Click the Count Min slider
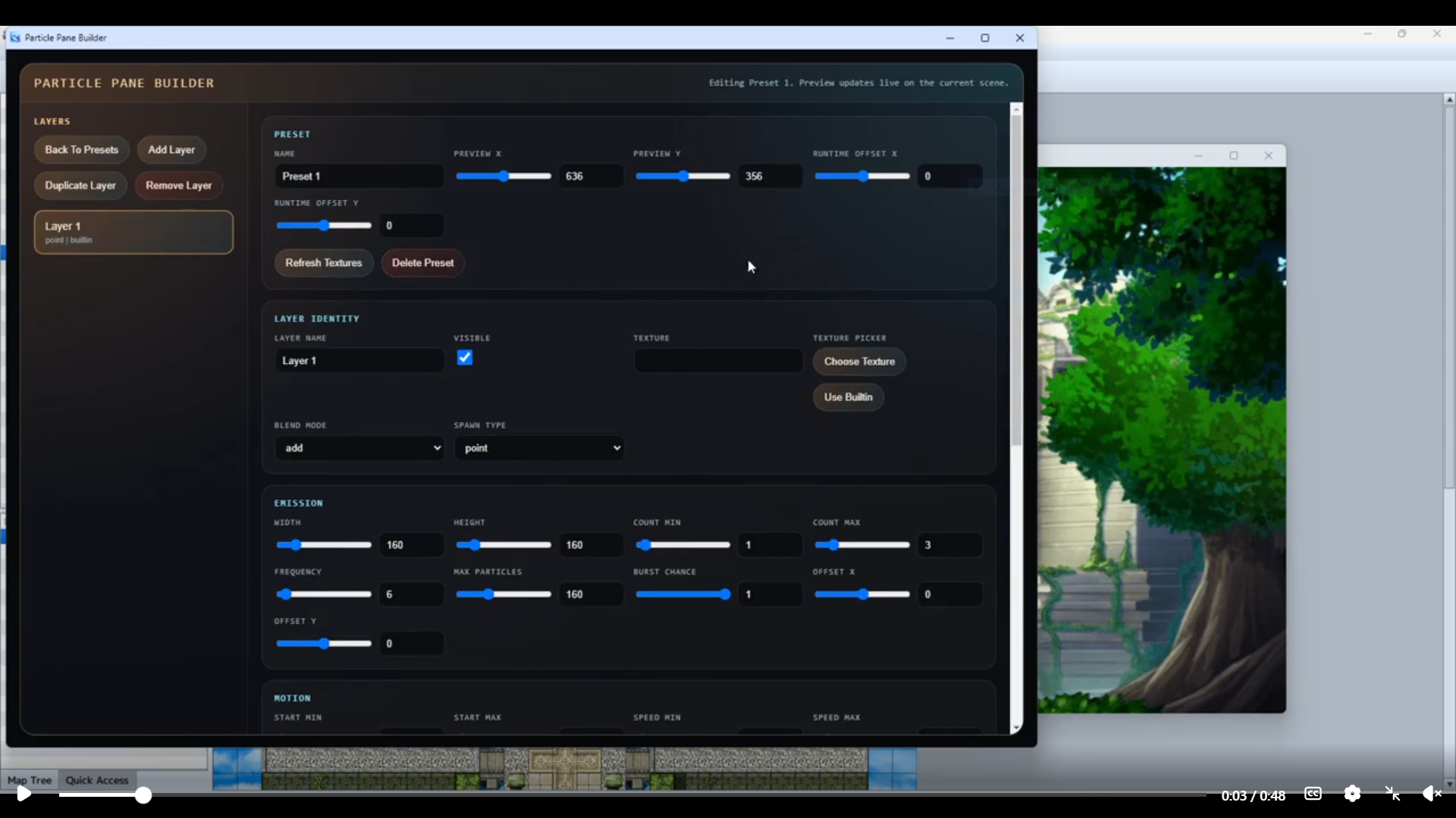1456x818 pixels. pyautogui.click(x=682, y=545)
